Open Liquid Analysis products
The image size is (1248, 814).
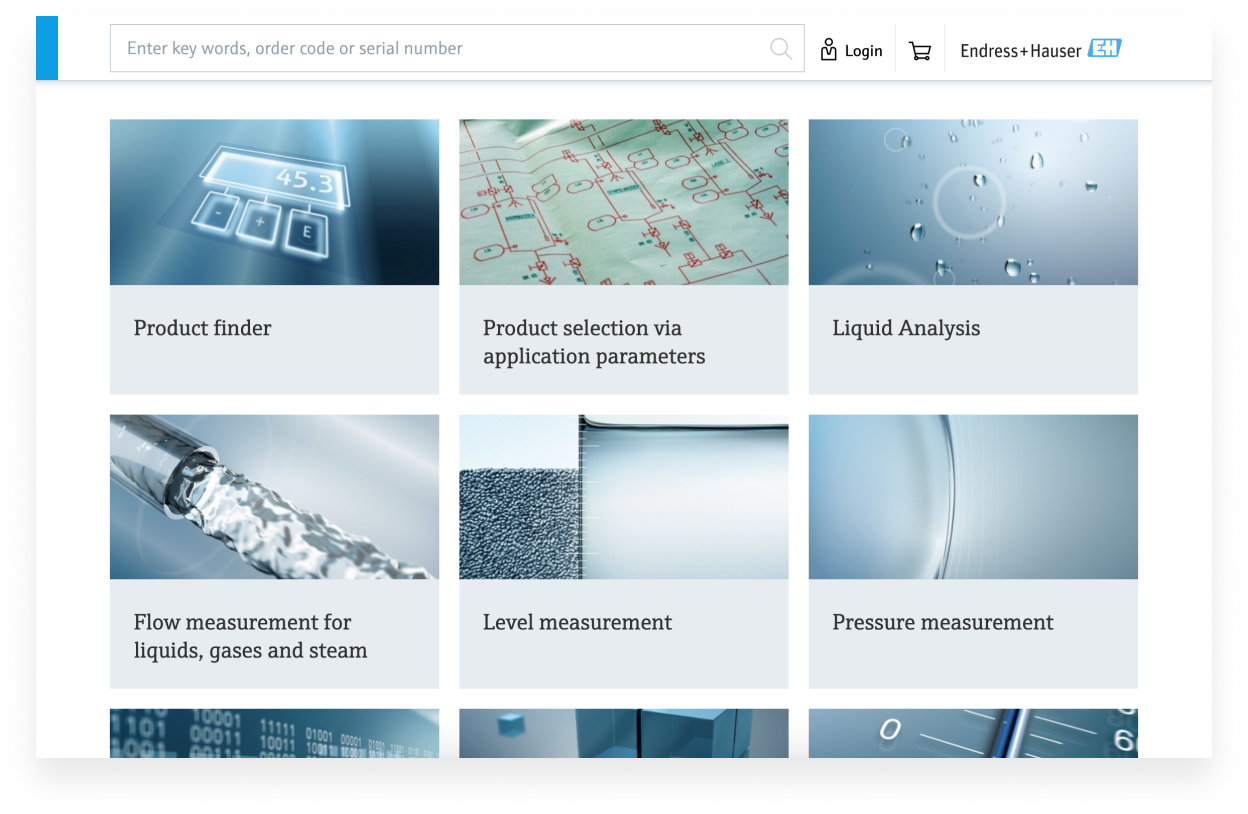click(905, 328)
